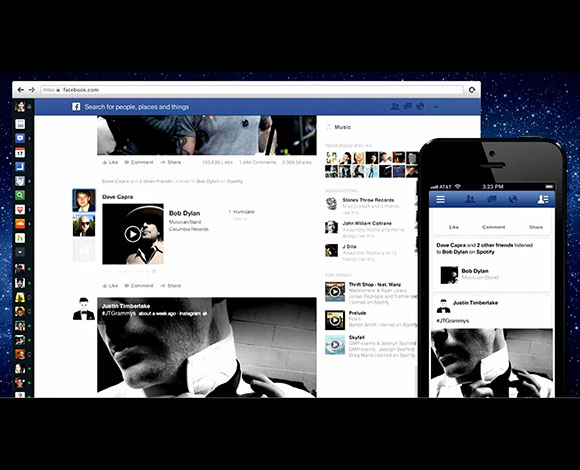The width and height of the screenshot is (580, 470).
Task: Click the Facebook logo icon in header
Action: 76,107
